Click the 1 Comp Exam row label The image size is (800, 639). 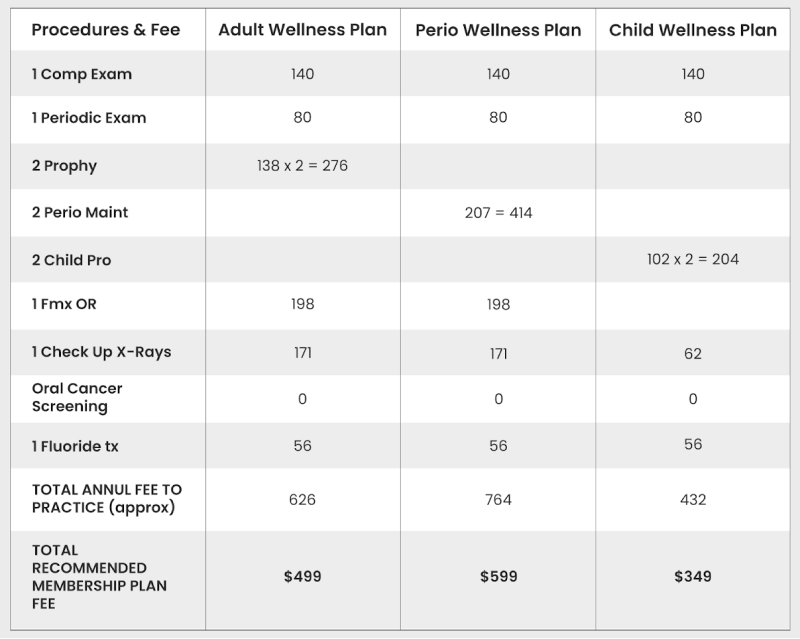81,74
